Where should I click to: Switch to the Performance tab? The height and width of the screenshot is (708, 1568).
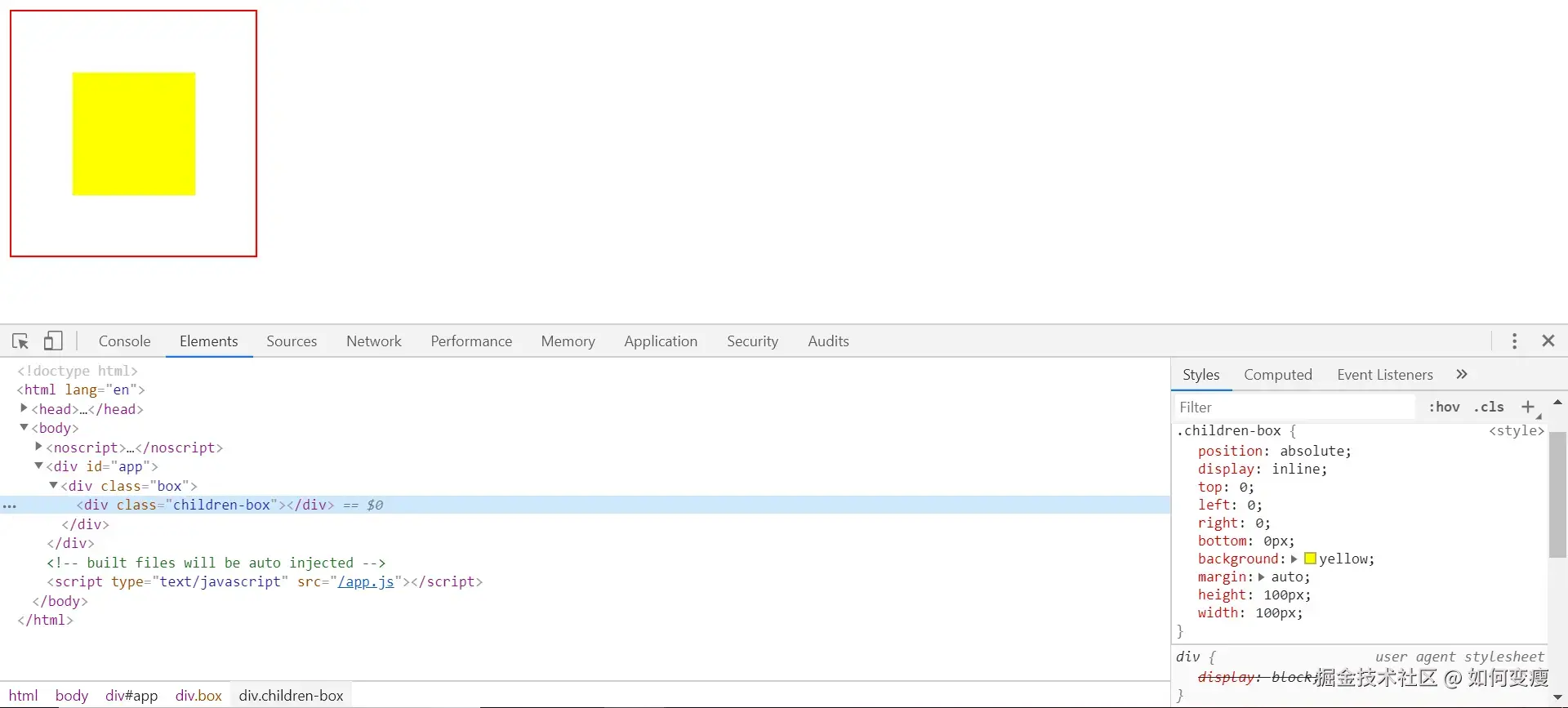471,341
